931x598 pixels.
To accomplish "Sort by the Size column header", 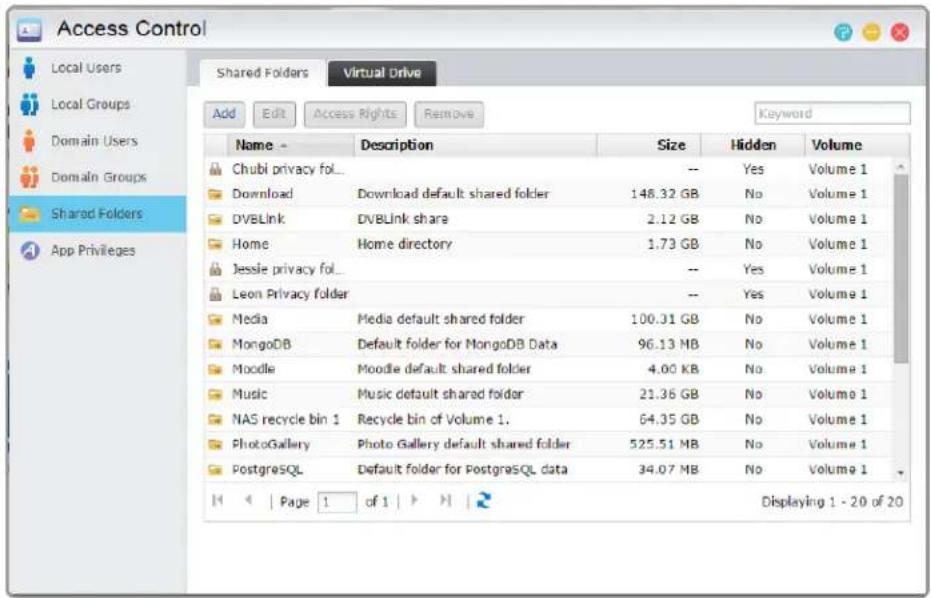I will tap(648, 145).
